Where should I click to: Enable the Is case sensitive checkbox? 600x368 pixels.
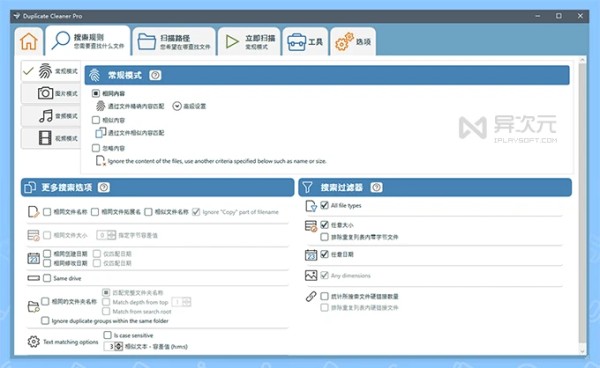[108, 335]
